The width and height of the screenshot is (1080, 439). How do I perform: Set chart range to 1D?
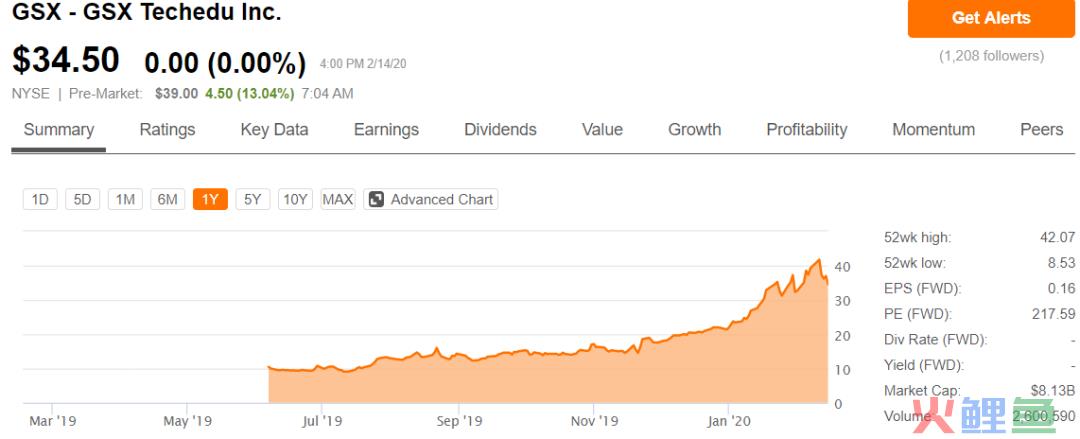(x=40, y=199)
